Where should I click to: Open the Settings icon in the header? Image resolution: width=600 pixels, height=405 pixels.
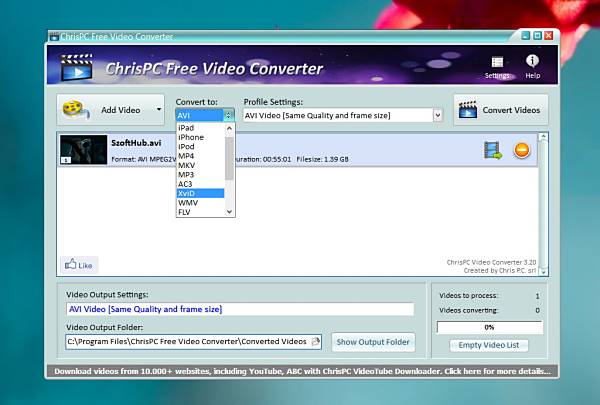[497, 67]
